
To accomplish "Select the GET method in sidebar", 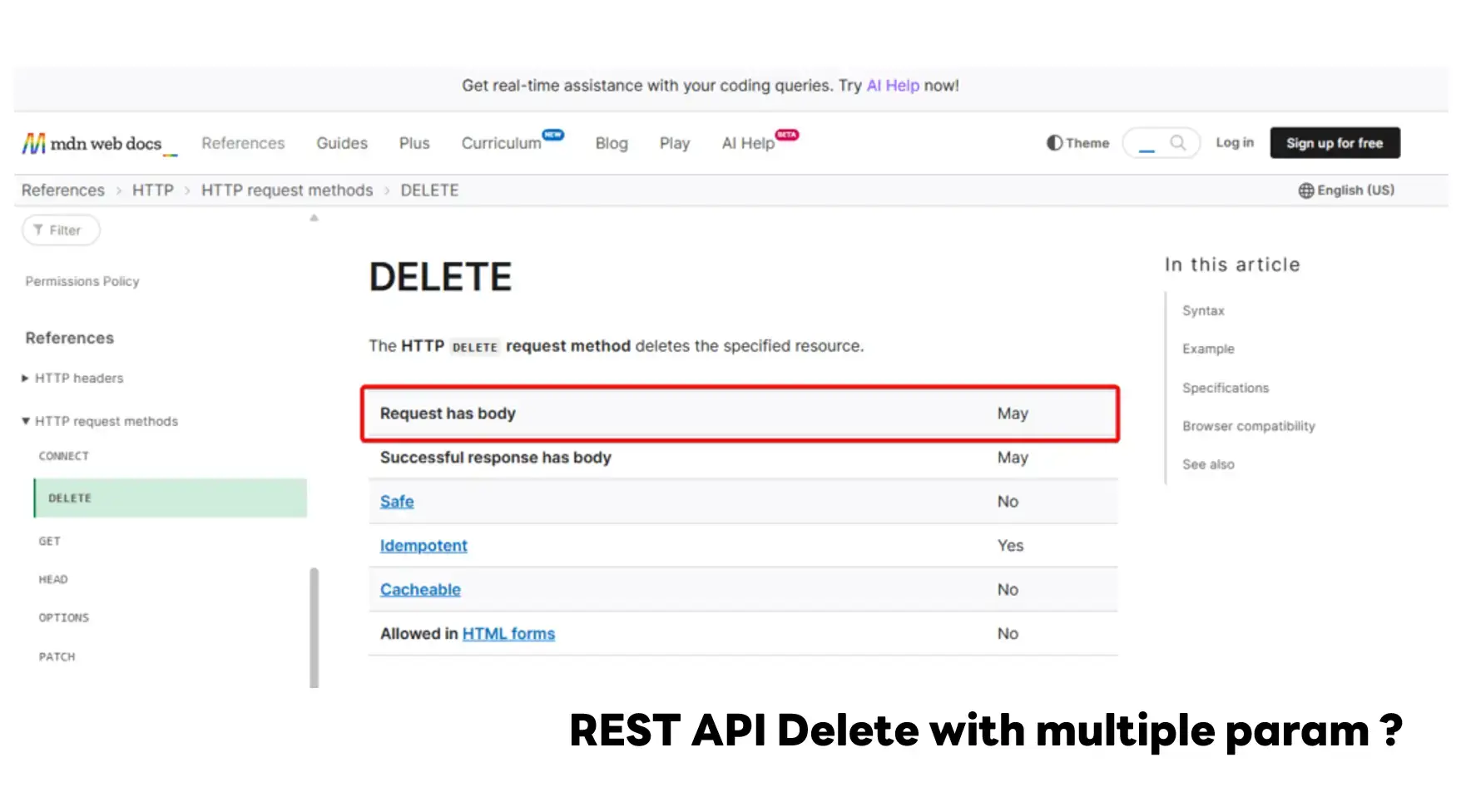I will coord(50,542).
